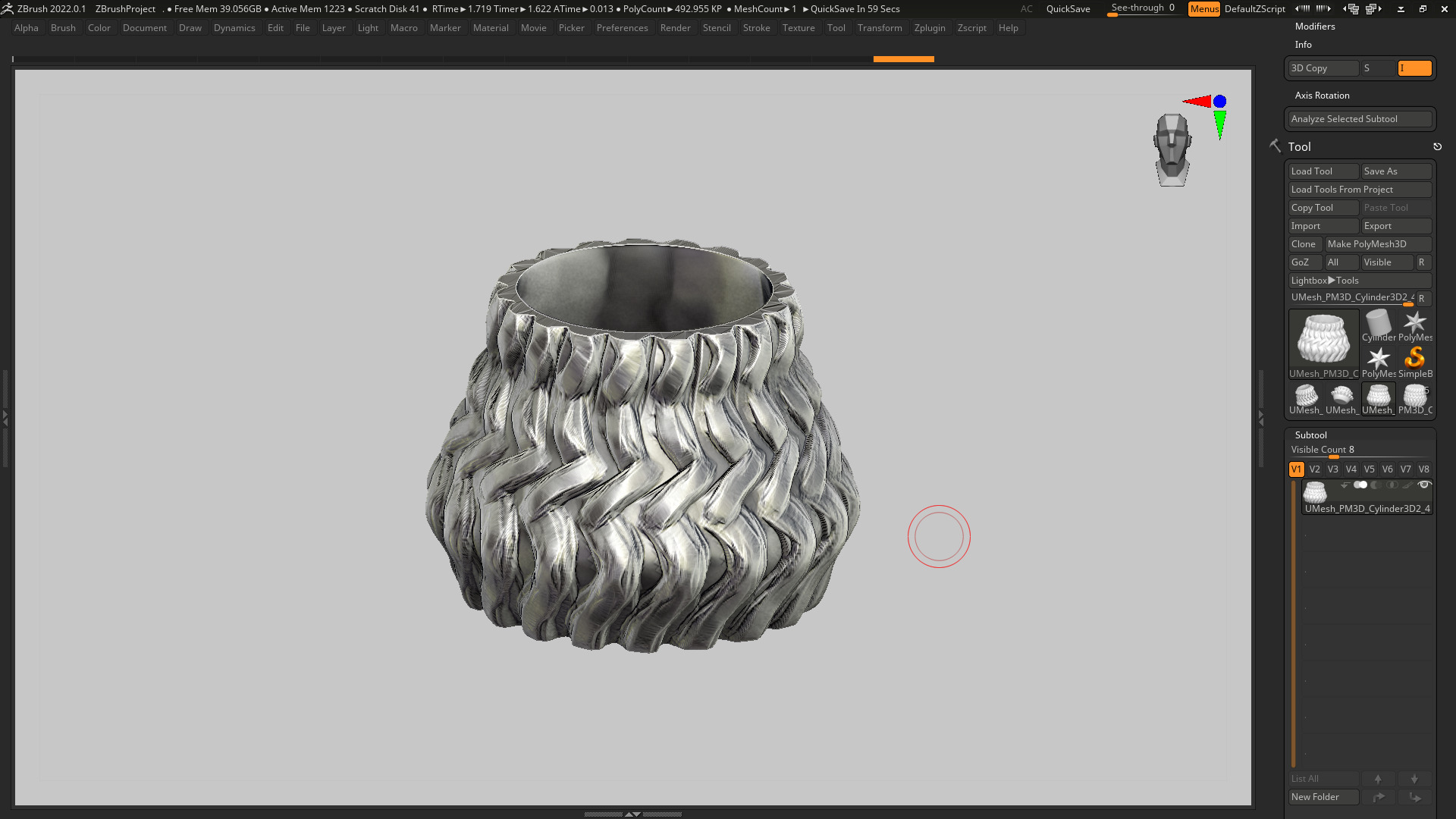Select the V8 visibility set
Viewport: 1456px width, 819px height.
(x=1423, y=469)
